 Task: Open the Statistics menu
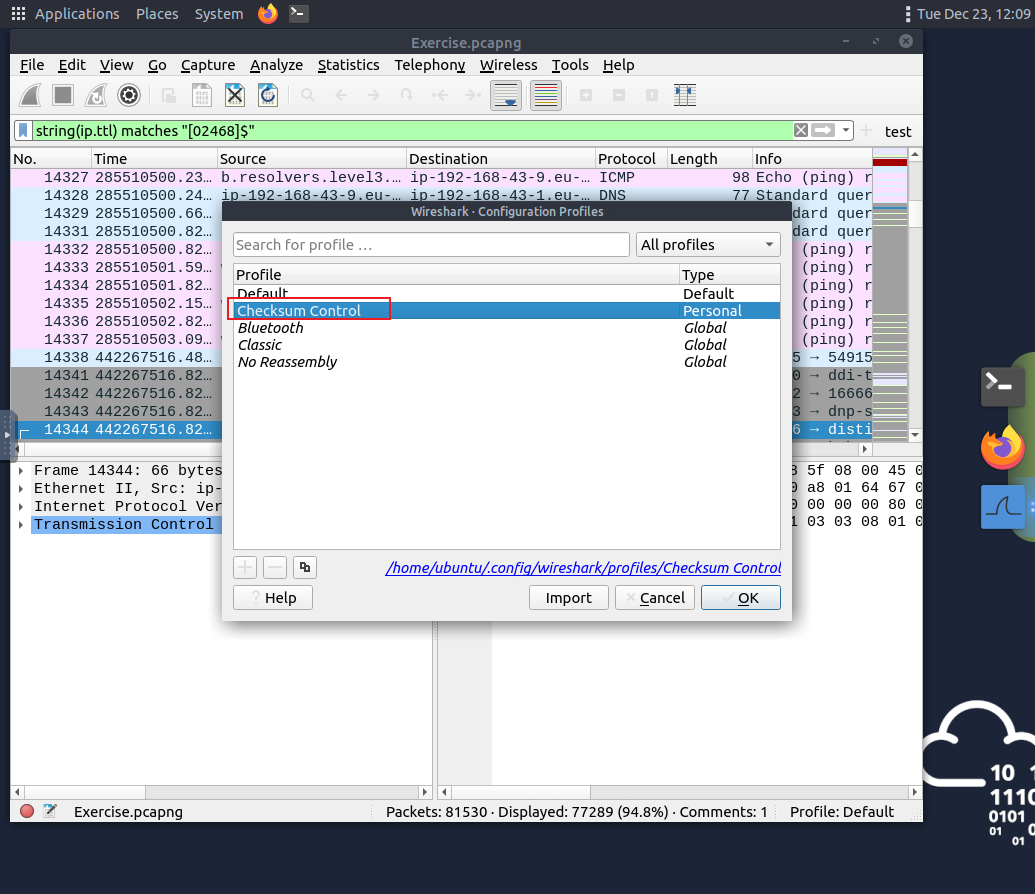pyautogui.click(x=349, y=65)
